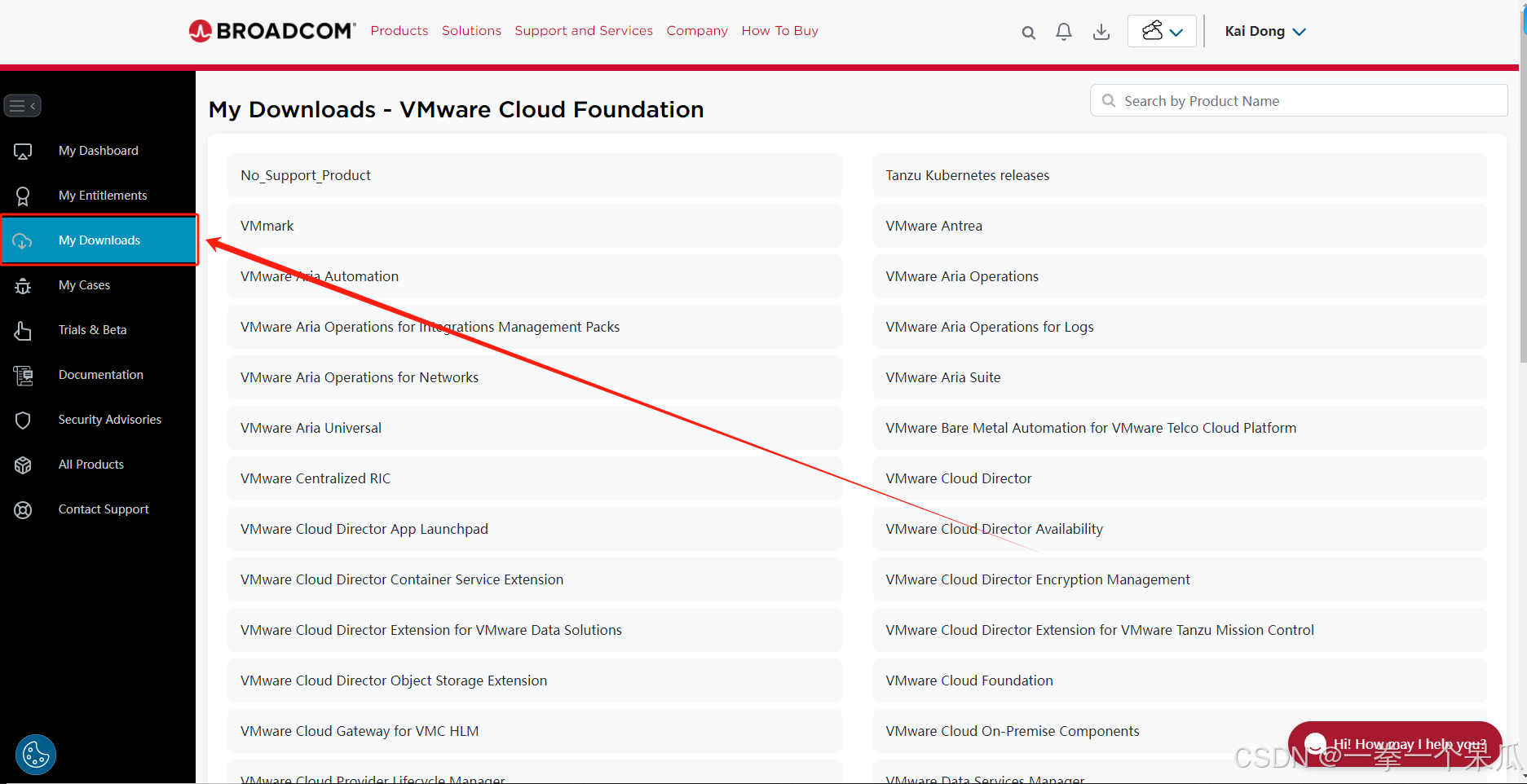Click the Trials & Beta hand icon
The width and height of the screenshot is (1527, 784).
[x=23, y=330]
